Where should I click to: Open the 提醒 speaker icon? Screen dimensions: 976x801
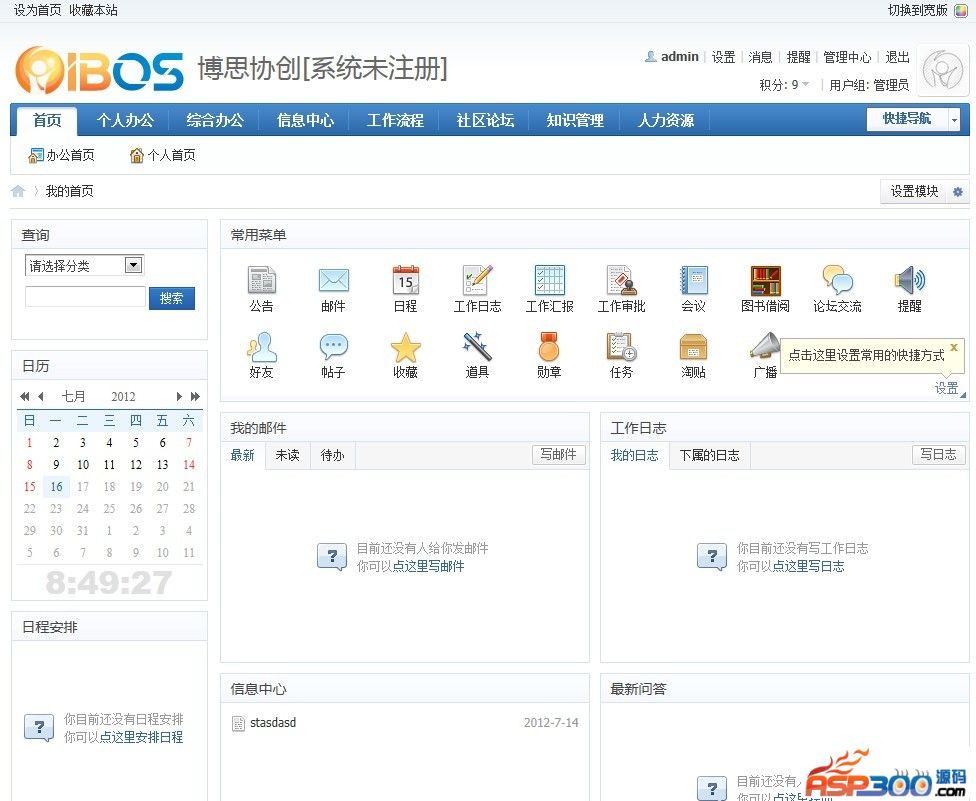pyautogui.click(x=909, y=280)
